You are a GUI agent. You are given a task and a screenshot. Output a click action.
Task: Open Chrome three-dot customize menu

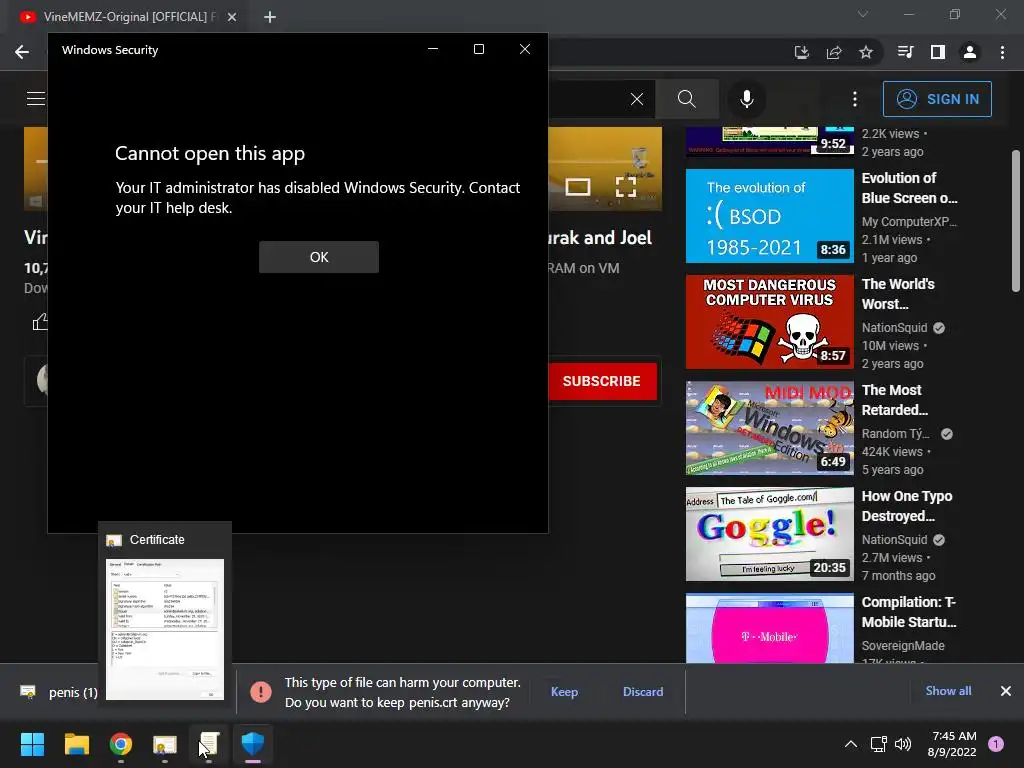(x=1002, y=52)
